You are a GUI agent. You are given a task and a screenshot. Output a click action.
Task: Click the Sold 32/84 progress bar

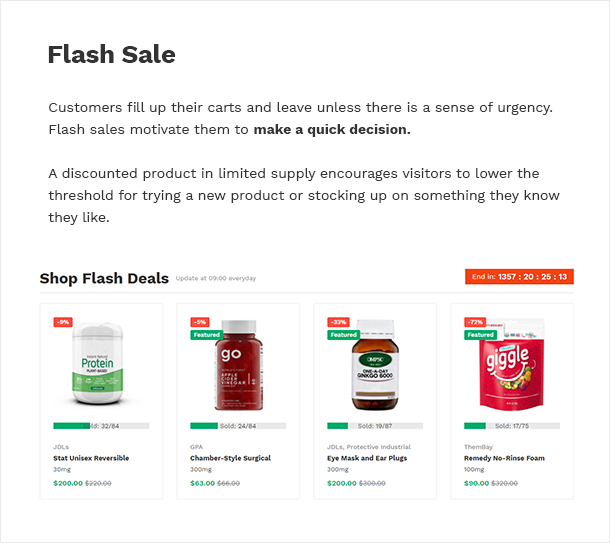(x=101, y=426)
